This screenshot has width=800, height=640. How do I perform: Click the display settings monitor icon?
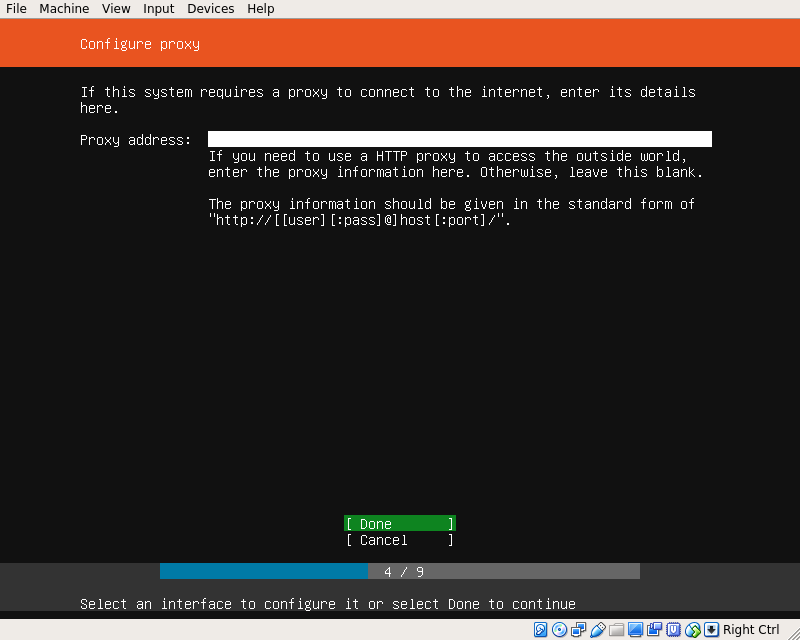(x=635, y=629)
